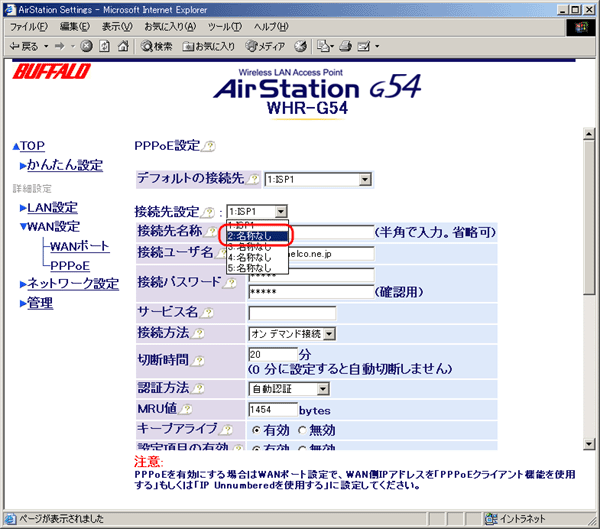Open the ヘルプ(H) menu
Viewport: 600px width, 529px height.
click(271, 27)
